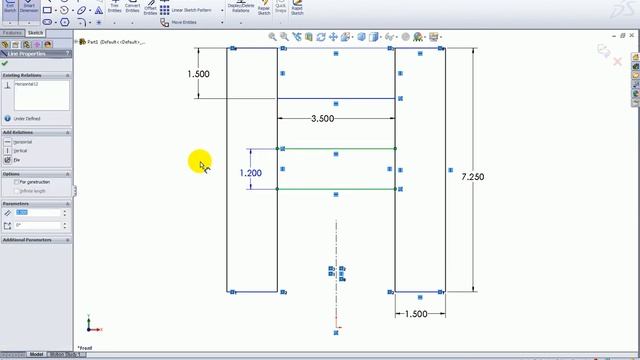Expand the Linear Sketch Pattern dropdown
The image size is (640, 360).
click(222, 10)
